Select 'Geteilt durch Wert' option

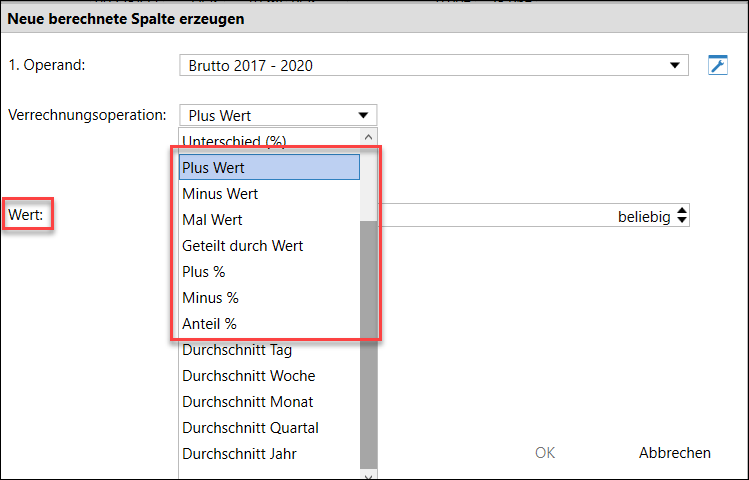(269, 245)
